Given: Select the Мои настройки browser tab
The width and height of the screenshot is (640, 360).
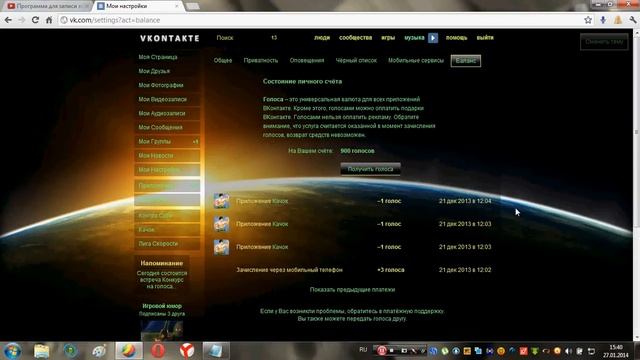Looking at the screenshot, I should point(138,6).
